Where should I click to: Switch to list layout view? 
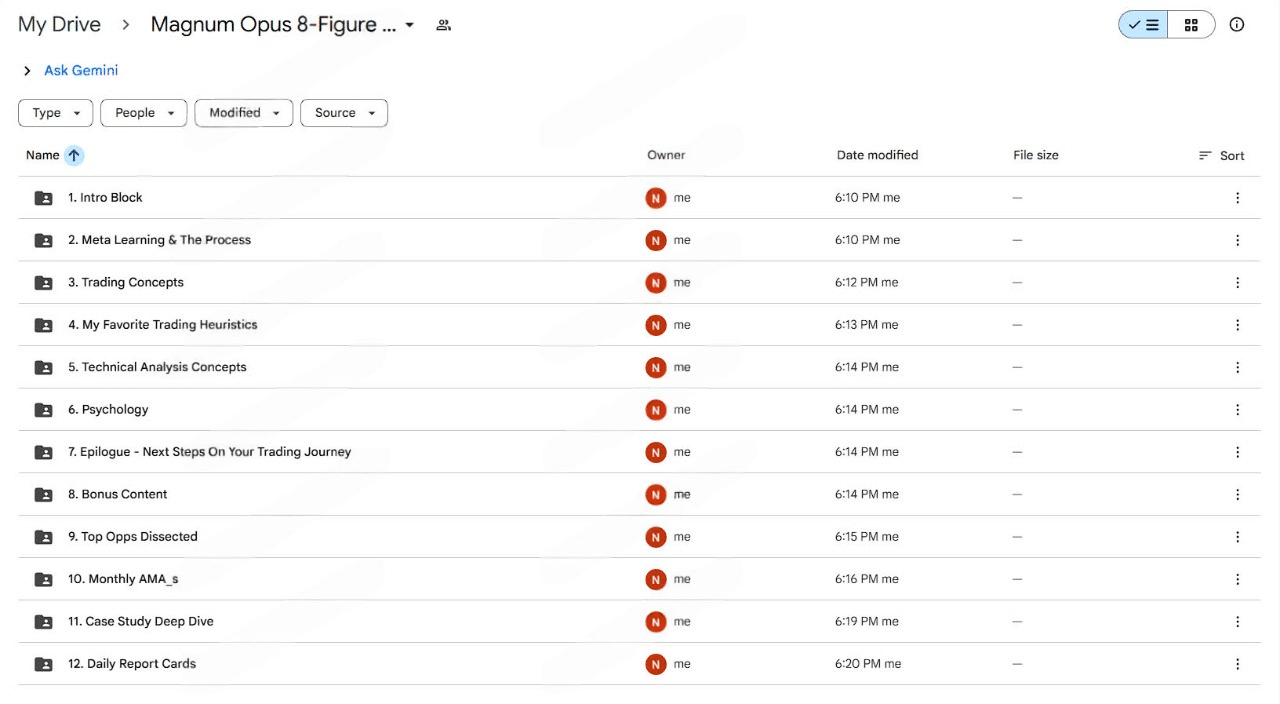pos(1143,25)
